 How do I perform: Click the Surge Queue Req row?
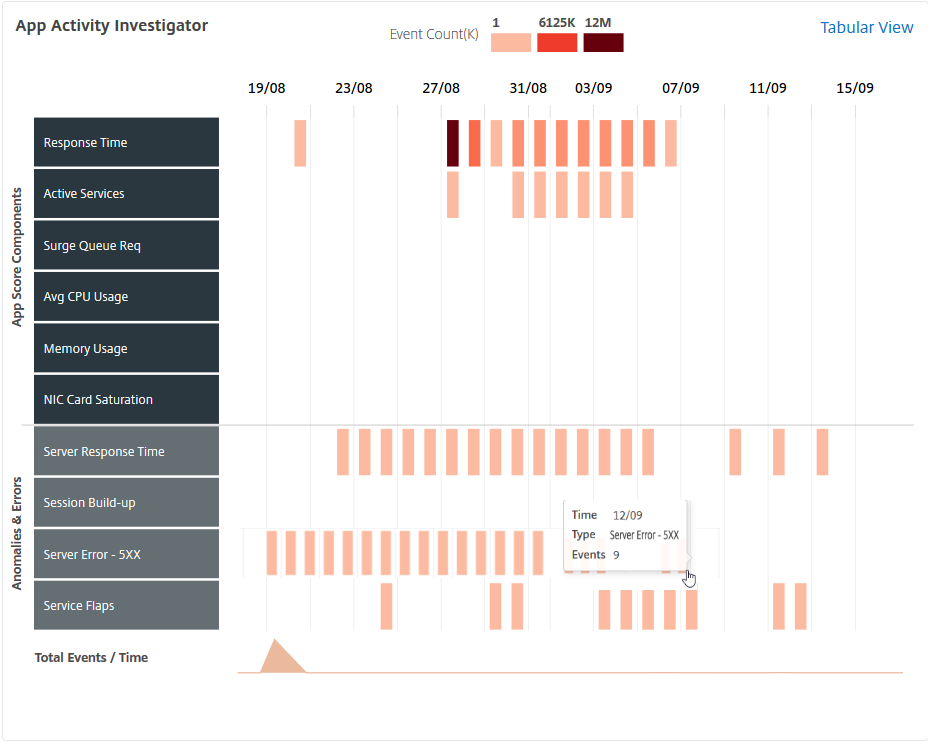(x=127, y=245)
